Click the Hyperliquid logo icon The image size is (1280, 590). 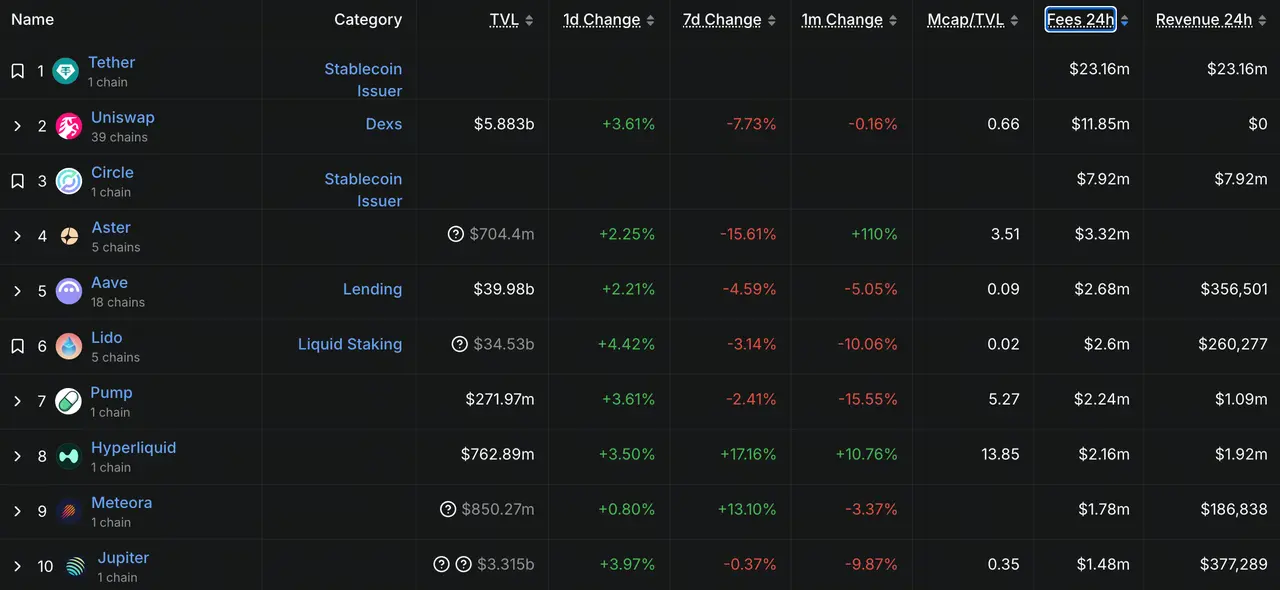(x=69, y=456)
